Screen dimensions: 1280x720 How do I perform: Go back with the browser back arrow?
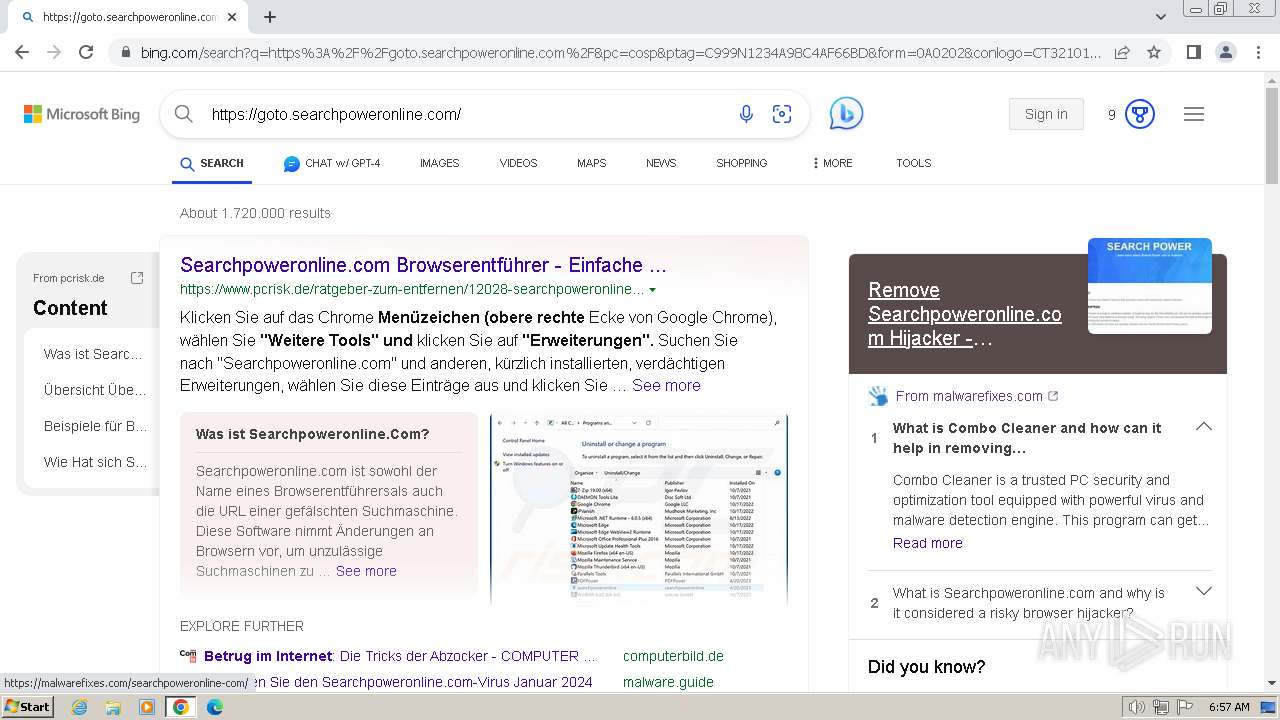22,52
